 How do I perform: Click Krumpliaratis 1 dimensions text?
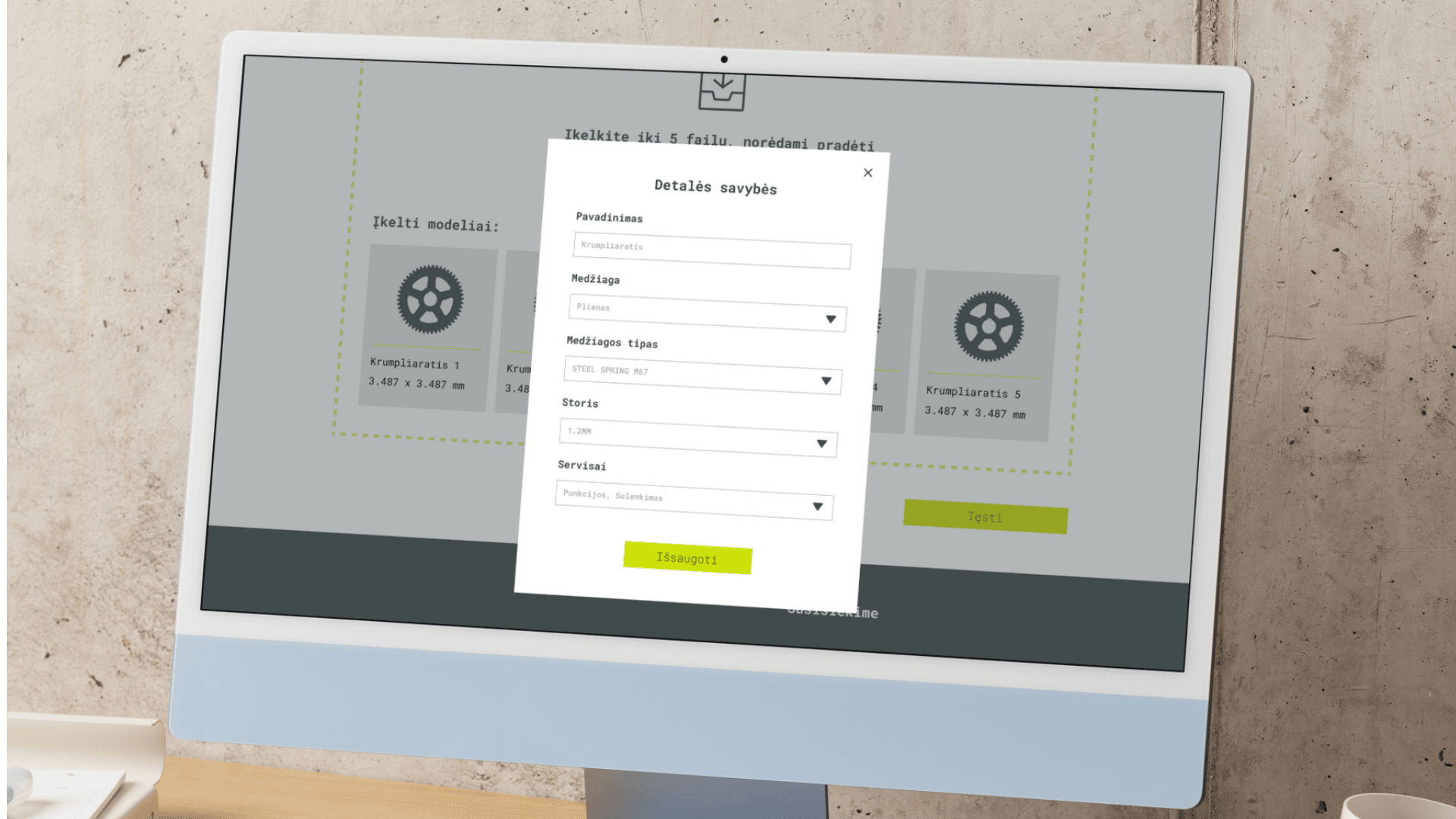click(416, 384)
